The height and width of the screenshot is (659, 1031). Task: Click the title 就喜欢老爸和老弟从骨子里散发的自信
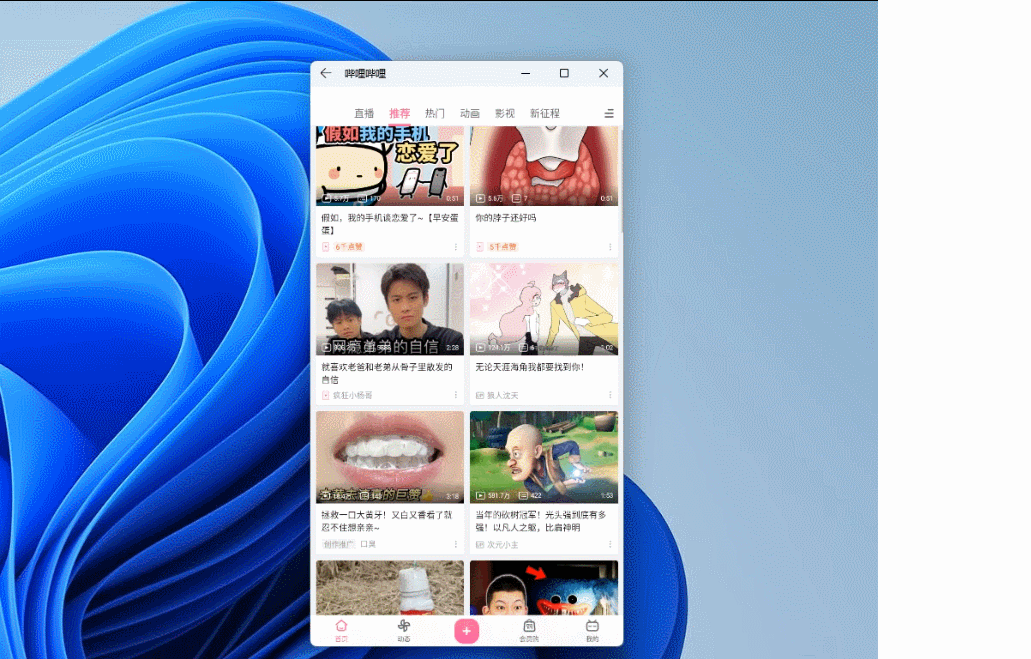387,373
